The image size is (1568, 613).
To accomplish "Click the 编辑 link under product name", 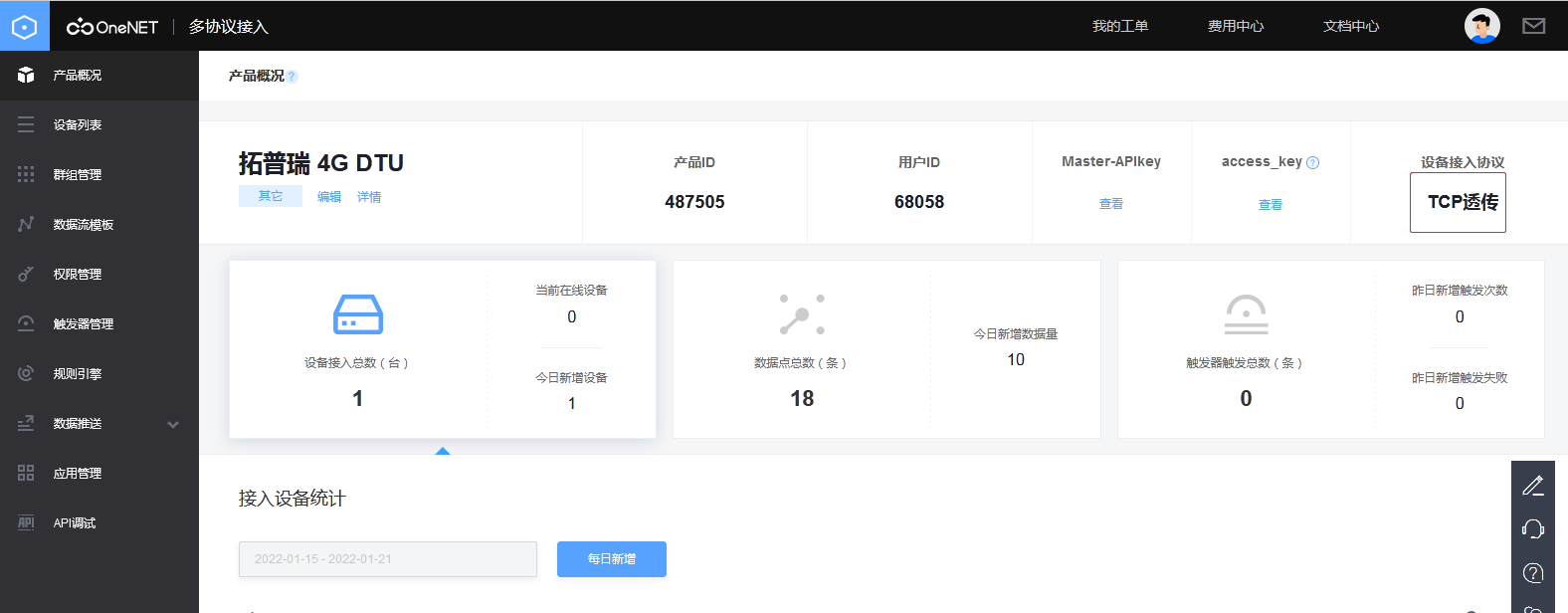I will [x=329, y=197].
